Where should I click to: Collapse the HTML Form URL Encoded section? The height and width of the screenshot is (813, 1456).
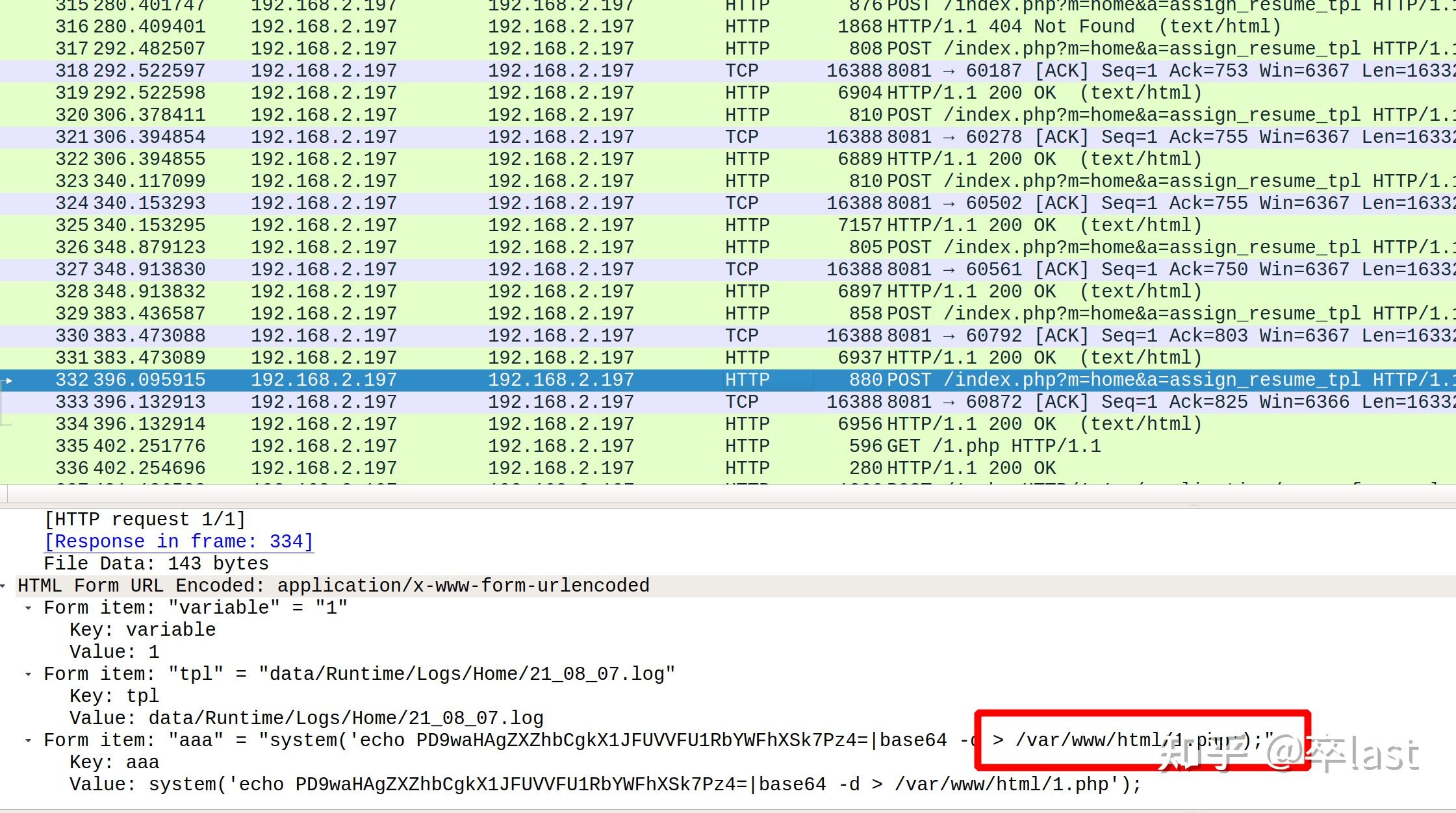coord(4,586)
